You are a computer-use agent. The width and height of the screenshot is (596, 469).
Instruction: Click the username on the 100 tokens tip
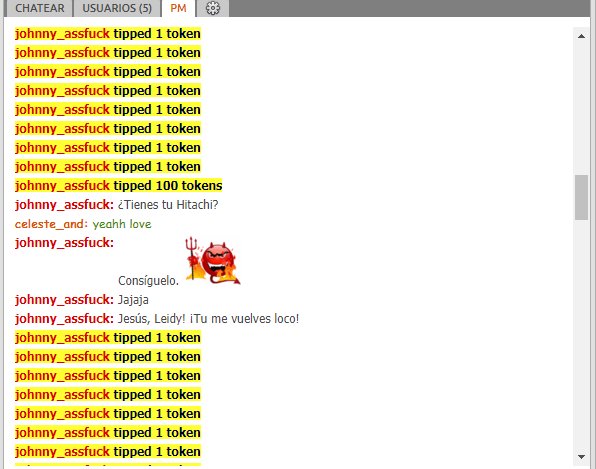[x=62, y=186]
